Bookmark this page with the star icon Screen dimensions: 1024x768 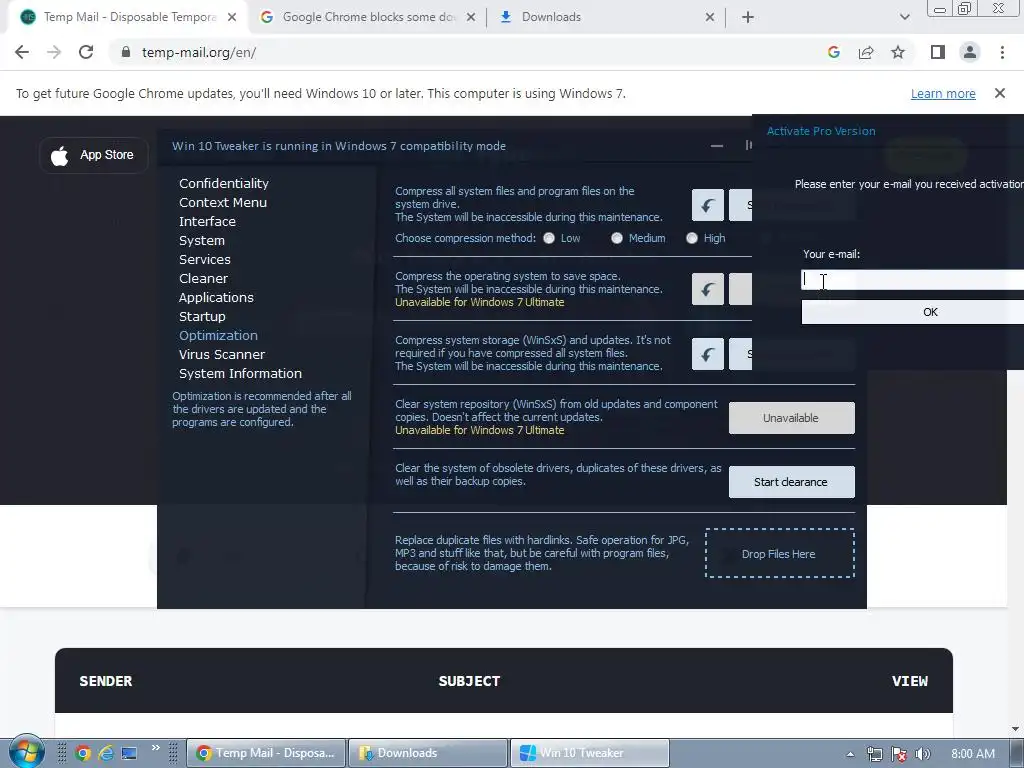coord(898,52)
